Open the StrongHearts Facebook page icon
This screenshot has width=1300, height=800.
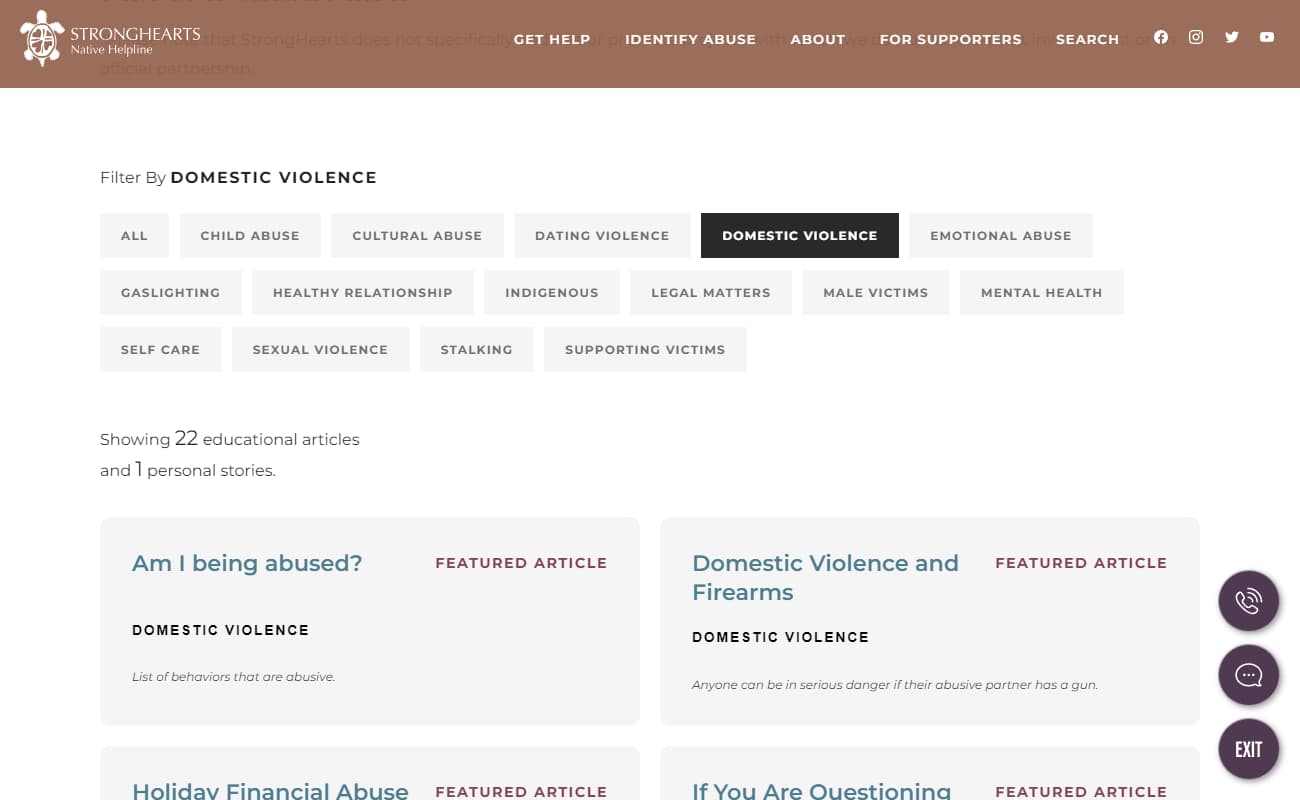click(x=1161, y=37)
